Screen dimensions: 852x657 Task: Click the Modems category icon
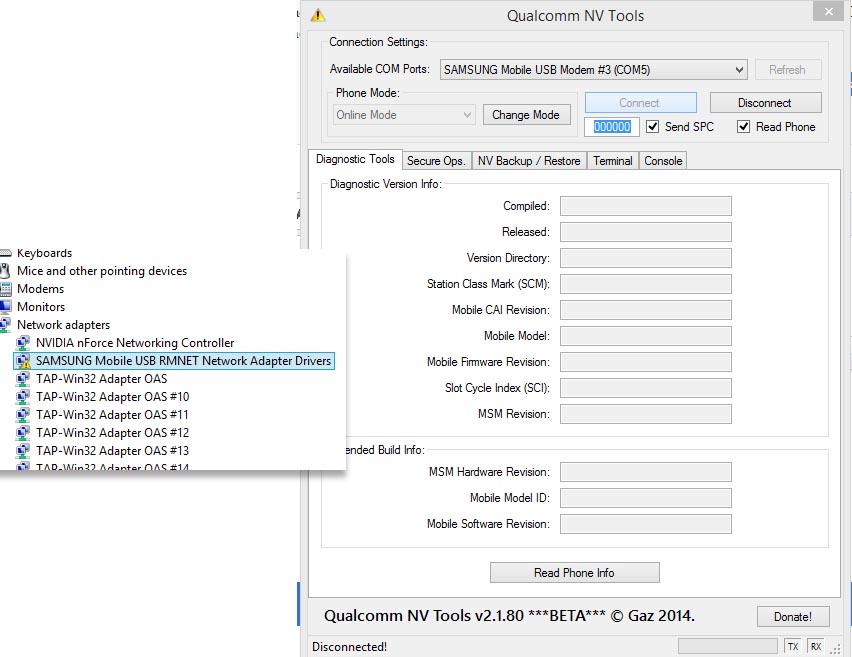[x=5, y=289]
